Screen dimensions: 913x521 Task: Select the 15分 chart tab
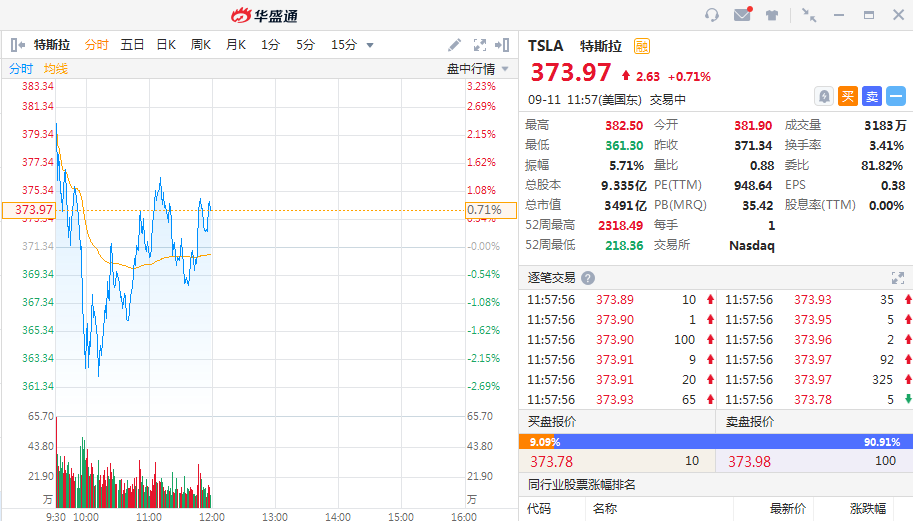click(x=343, y=45)
